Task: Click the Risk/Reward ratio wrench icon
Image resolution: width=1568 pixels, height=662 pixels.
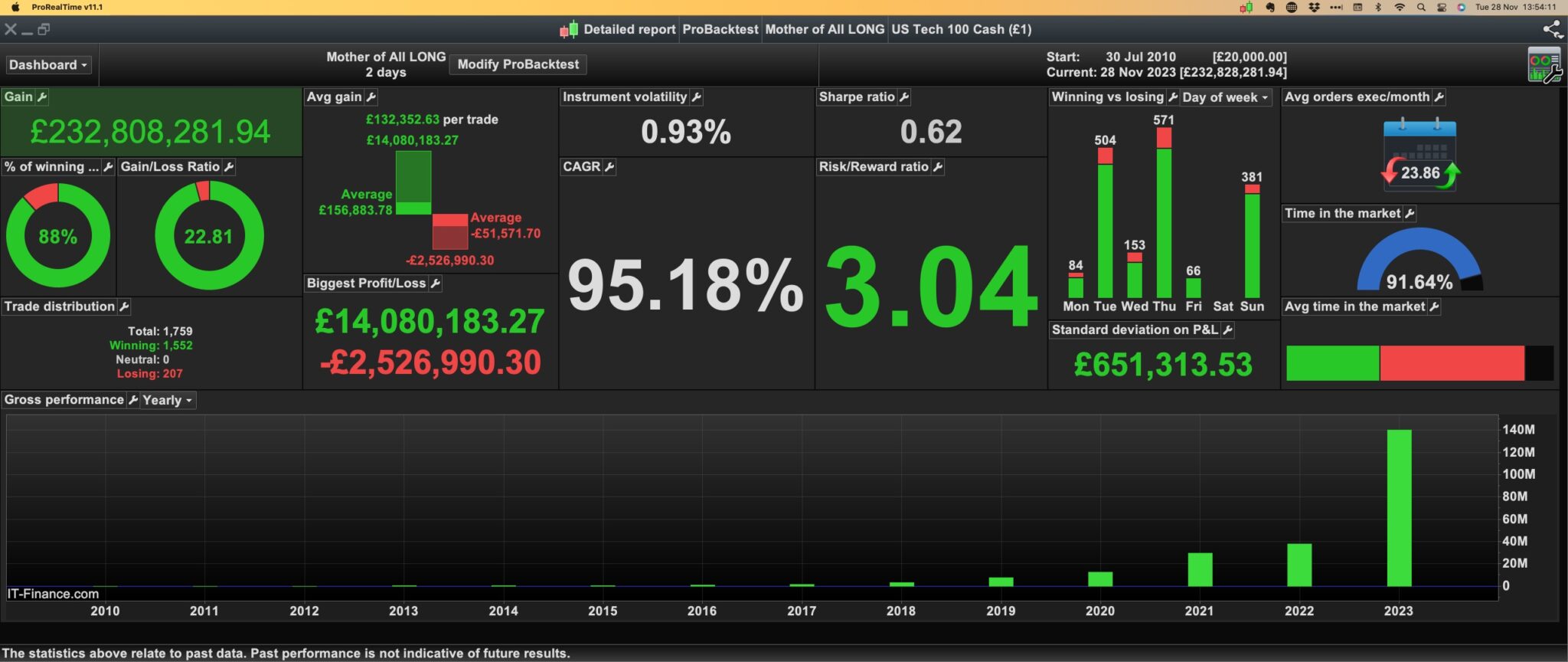Action: 938,167
